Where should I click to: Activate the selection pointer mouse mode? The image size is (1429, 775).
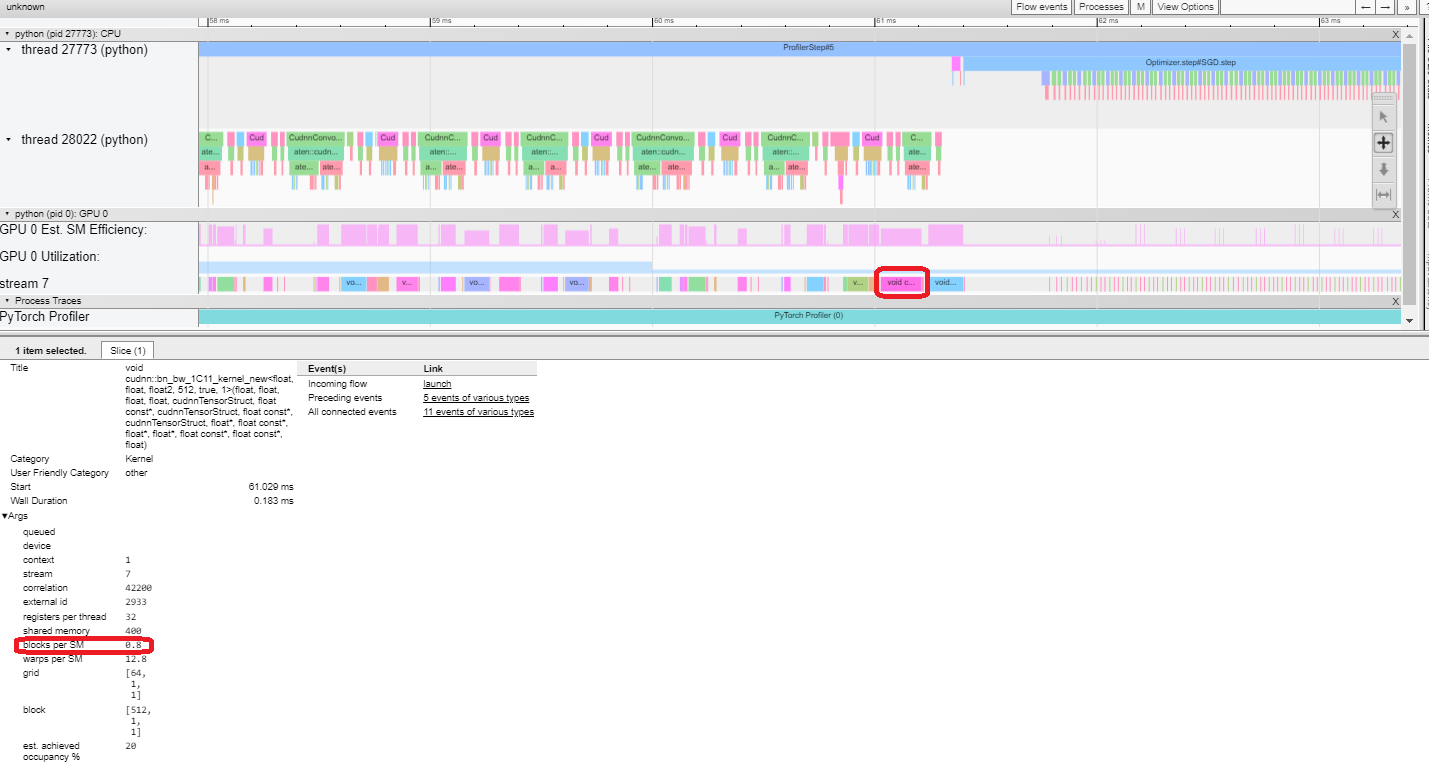(1384, 117)
